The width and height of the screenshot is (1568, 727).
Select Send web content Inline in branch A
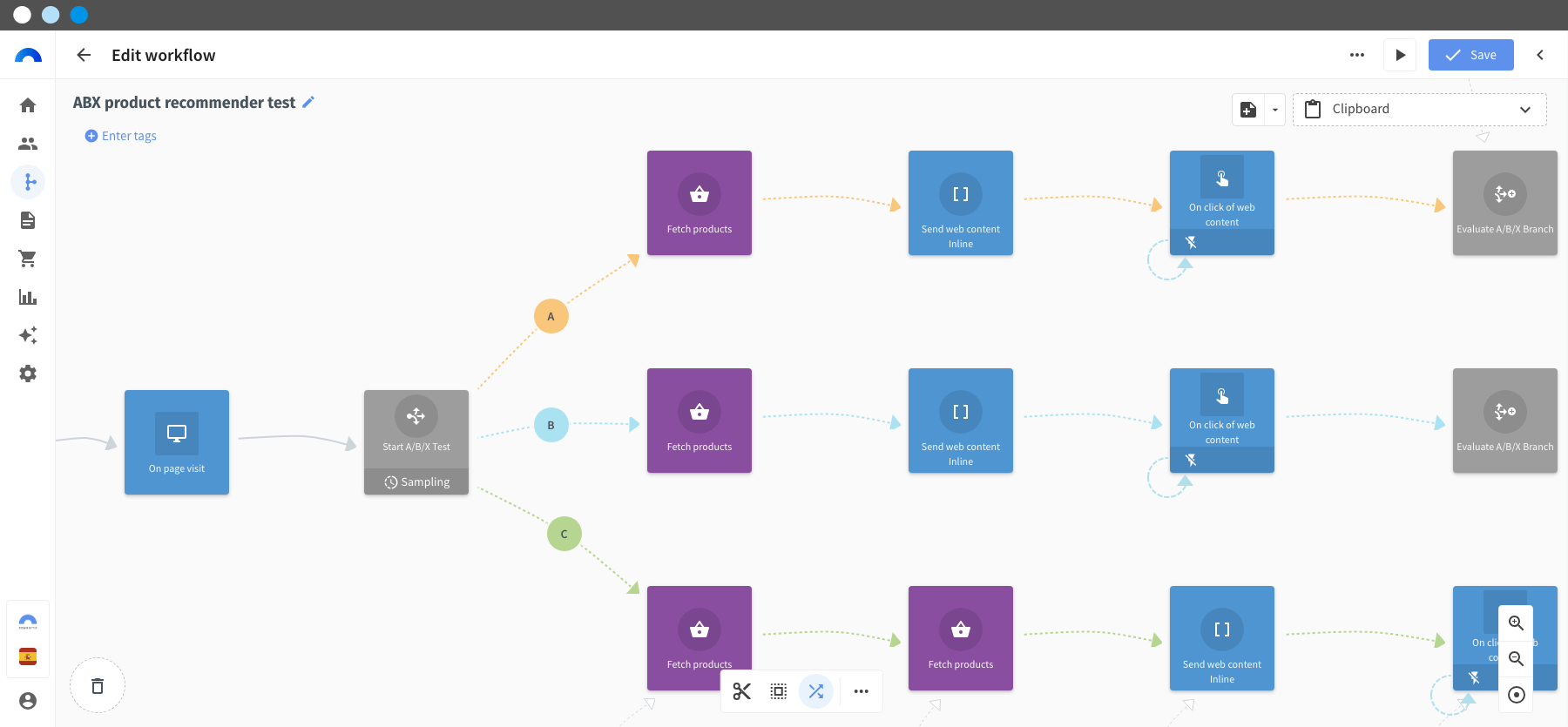click(x=961, y=203)
